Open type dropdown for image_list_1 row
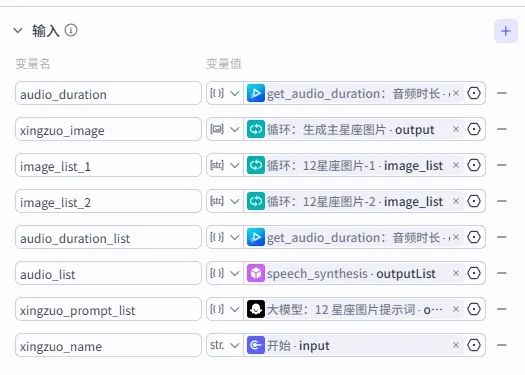 [225, 165]
